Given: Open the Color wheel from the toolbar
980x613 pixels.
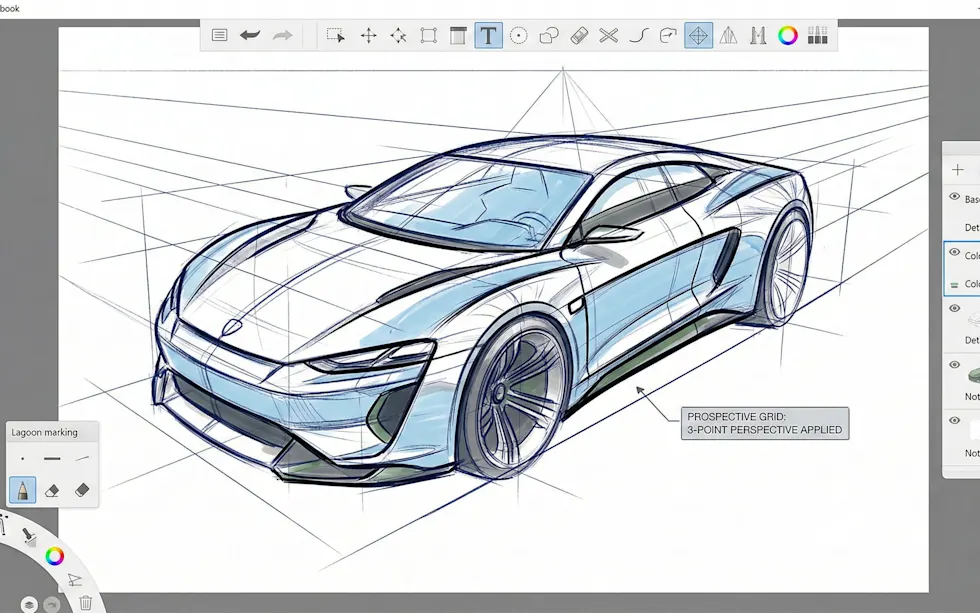Looking at the screenshot, I should tap(788, 36).
